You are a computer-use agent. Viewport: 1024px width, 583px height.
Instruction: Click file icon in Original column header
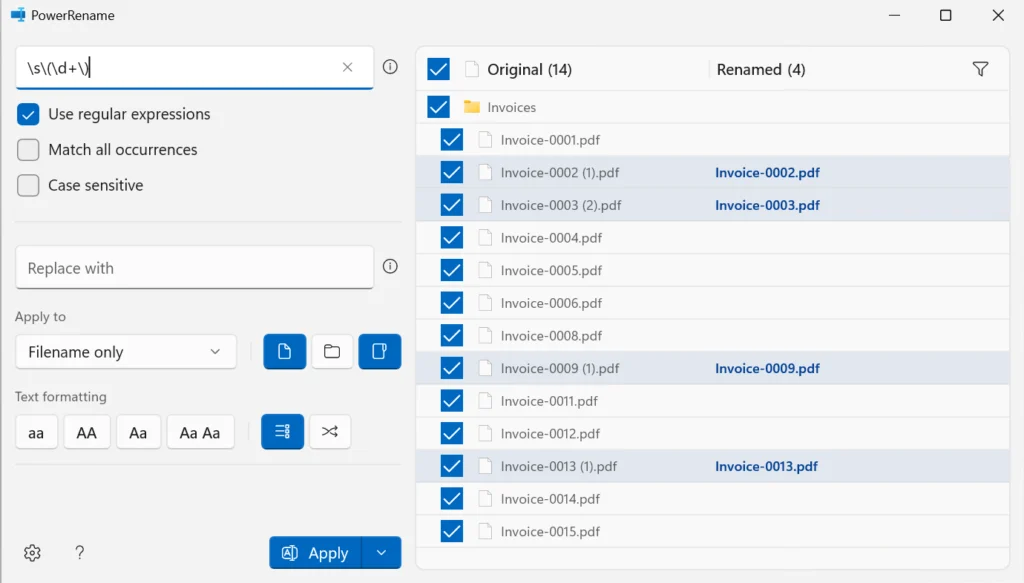click(x=472, y=69)
